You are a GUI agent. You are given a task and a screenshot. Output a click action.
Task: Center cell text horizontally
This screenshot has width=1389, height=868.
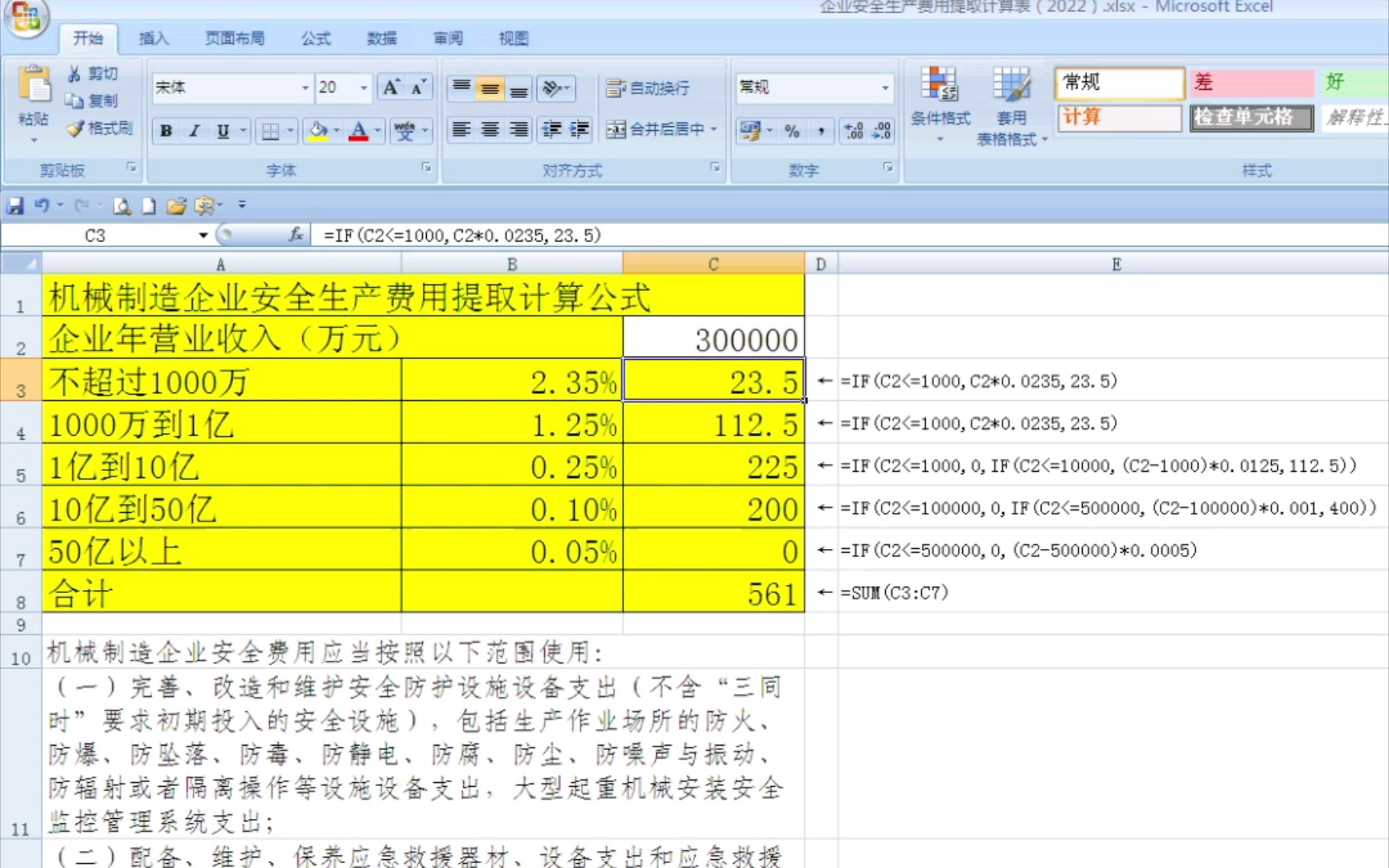point(490,129)
